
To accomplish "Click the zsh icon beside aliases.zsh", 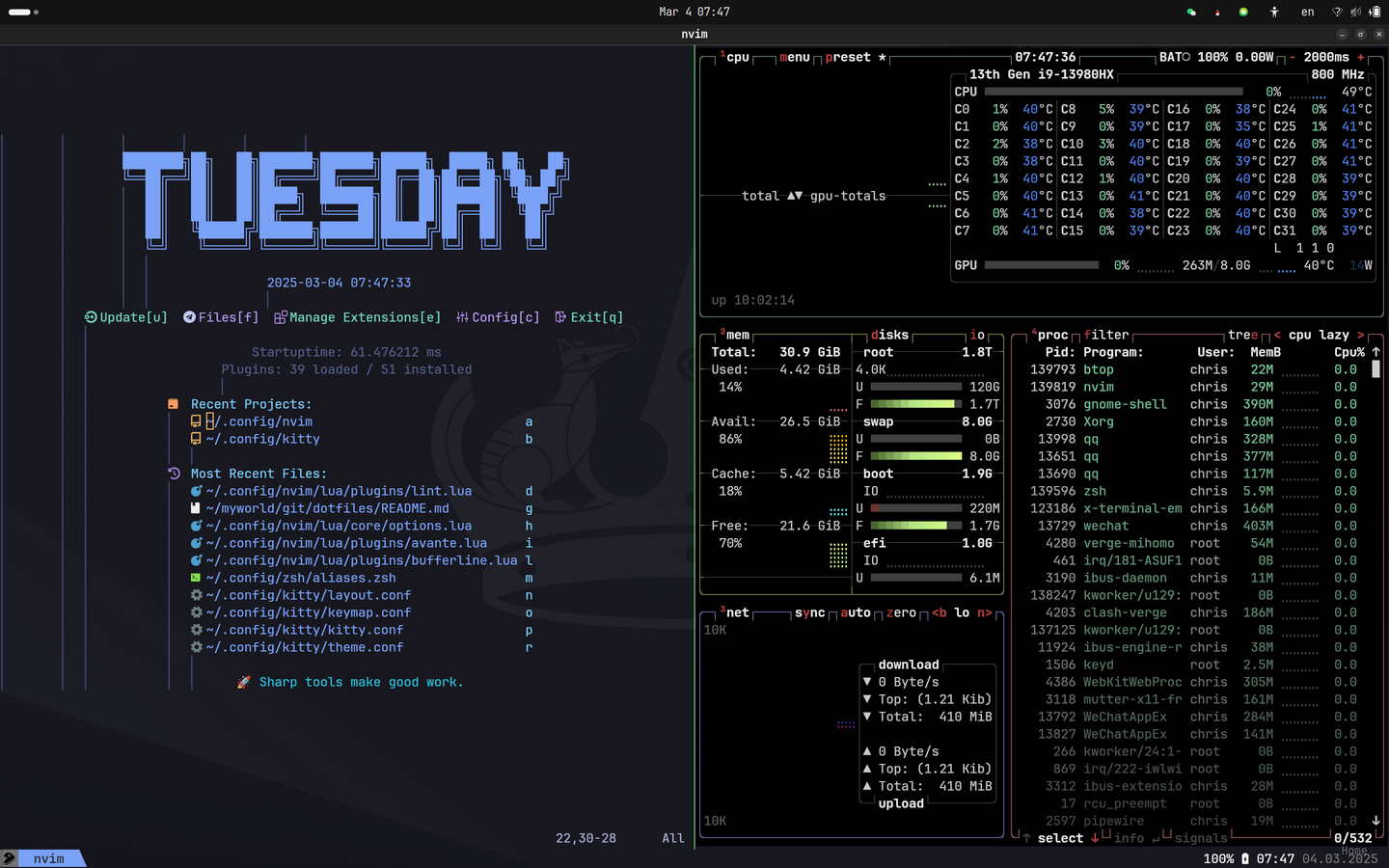I will (196, 578).
